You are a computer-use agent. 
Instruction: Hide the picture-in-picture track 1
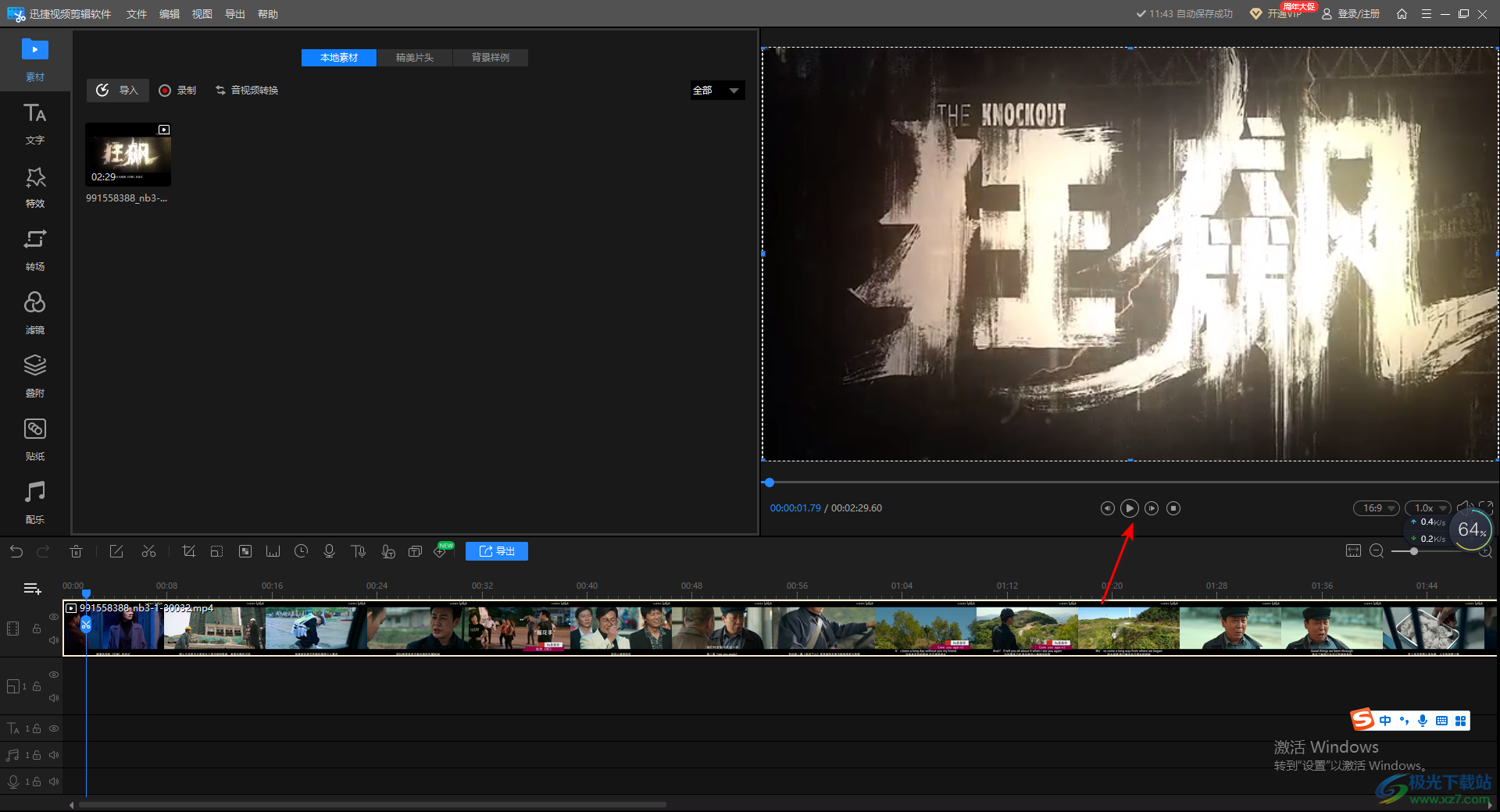[54, 675]
